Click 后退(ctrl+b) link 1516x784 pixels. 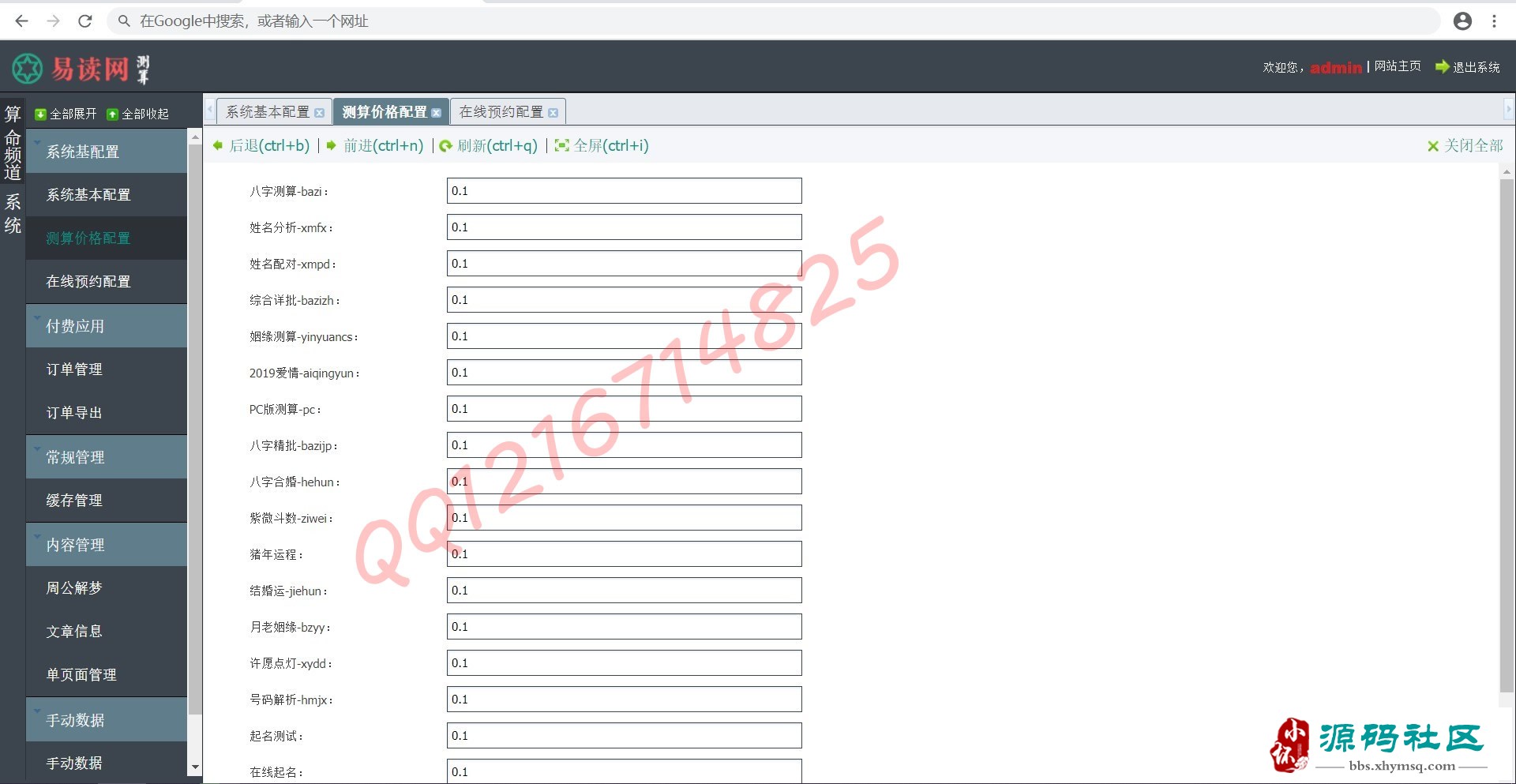click(x=269, y=145)
